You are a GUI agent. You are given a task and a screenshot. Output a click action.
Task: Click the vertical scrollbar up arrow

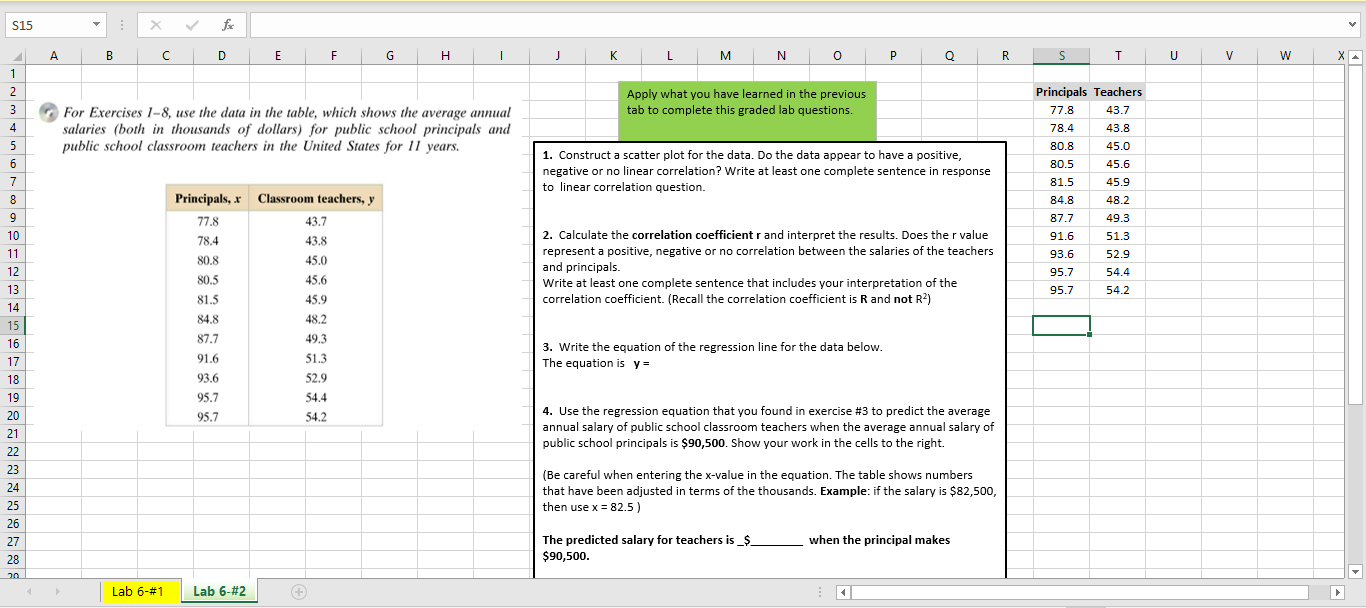coord(1356,57)
